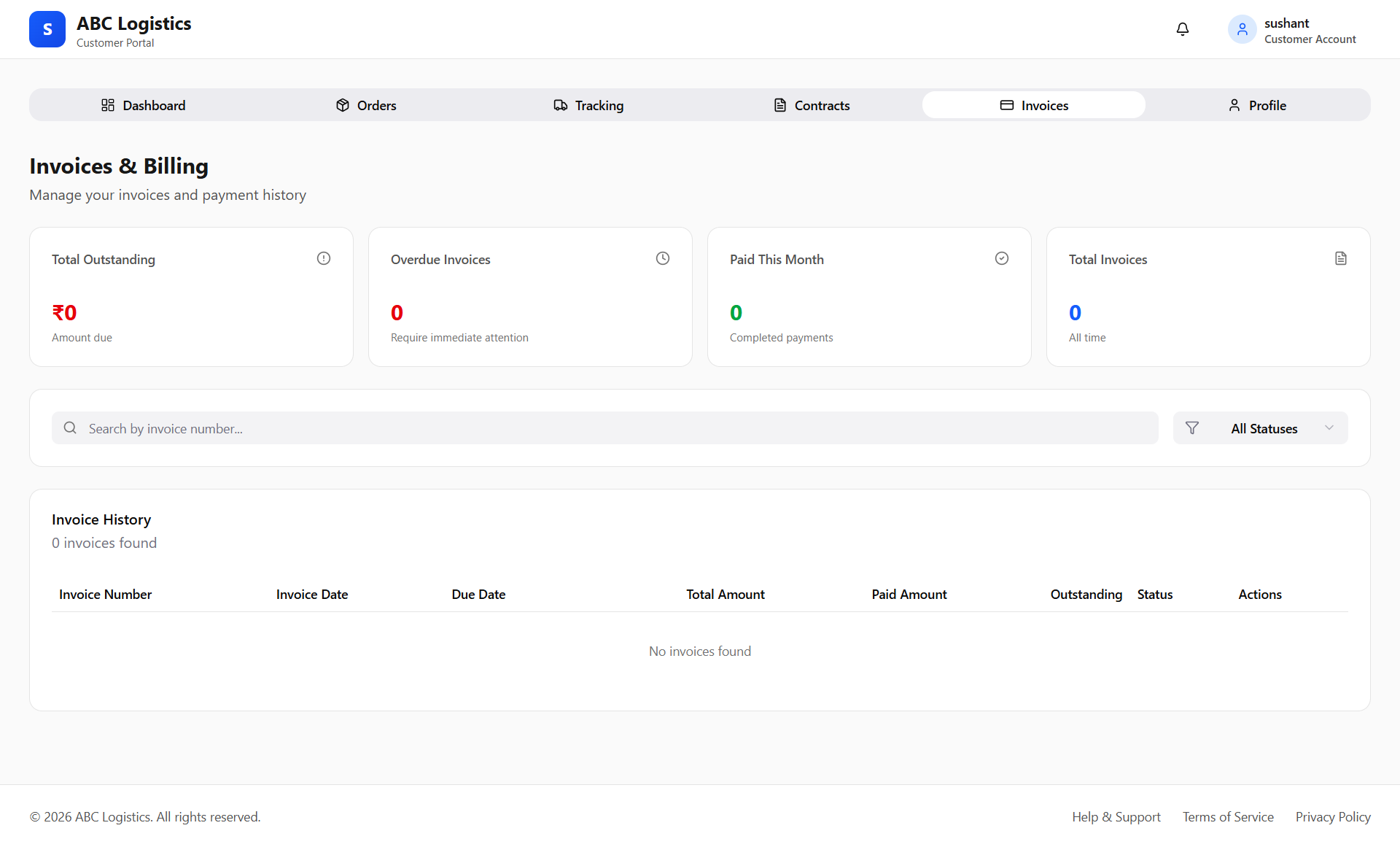Viewport: 1400px width, 847px height.
Task: Click the clock icon on Overdue Invoices card
Action: click(662, 258)
